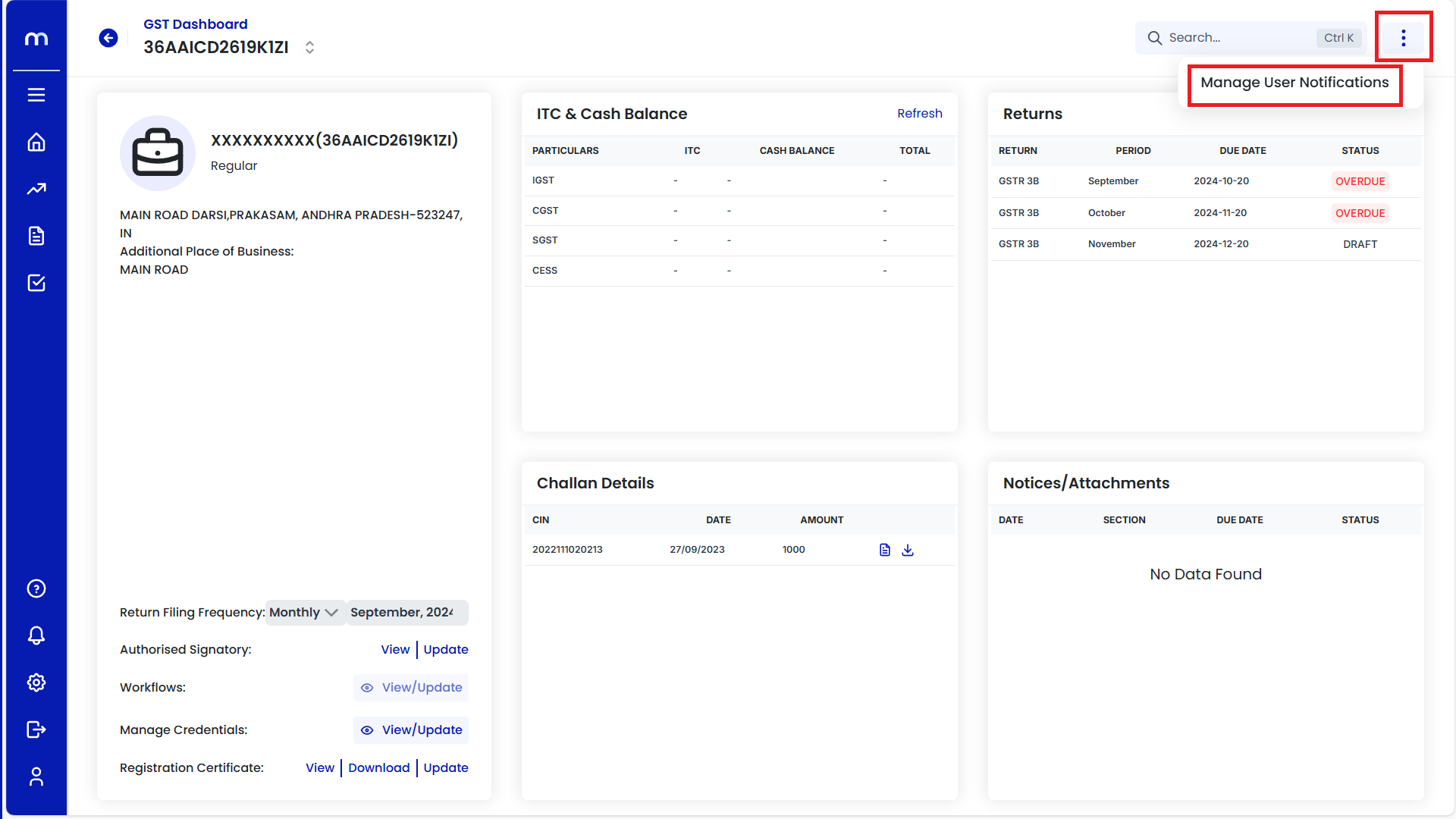Screen dimensions: 1456x819
Task: Open the trending analytics sidebar icon
Action: (x=36, y=189)
